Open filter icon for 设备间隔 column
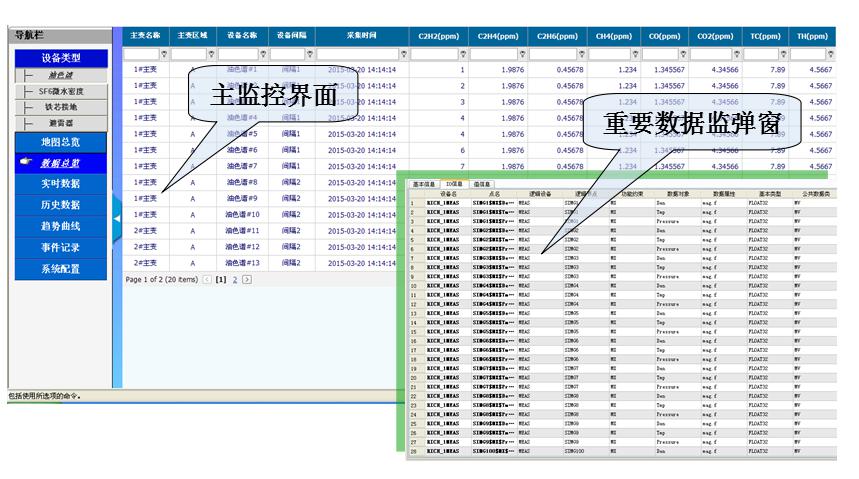859x479 pixels. click(310, 54)
